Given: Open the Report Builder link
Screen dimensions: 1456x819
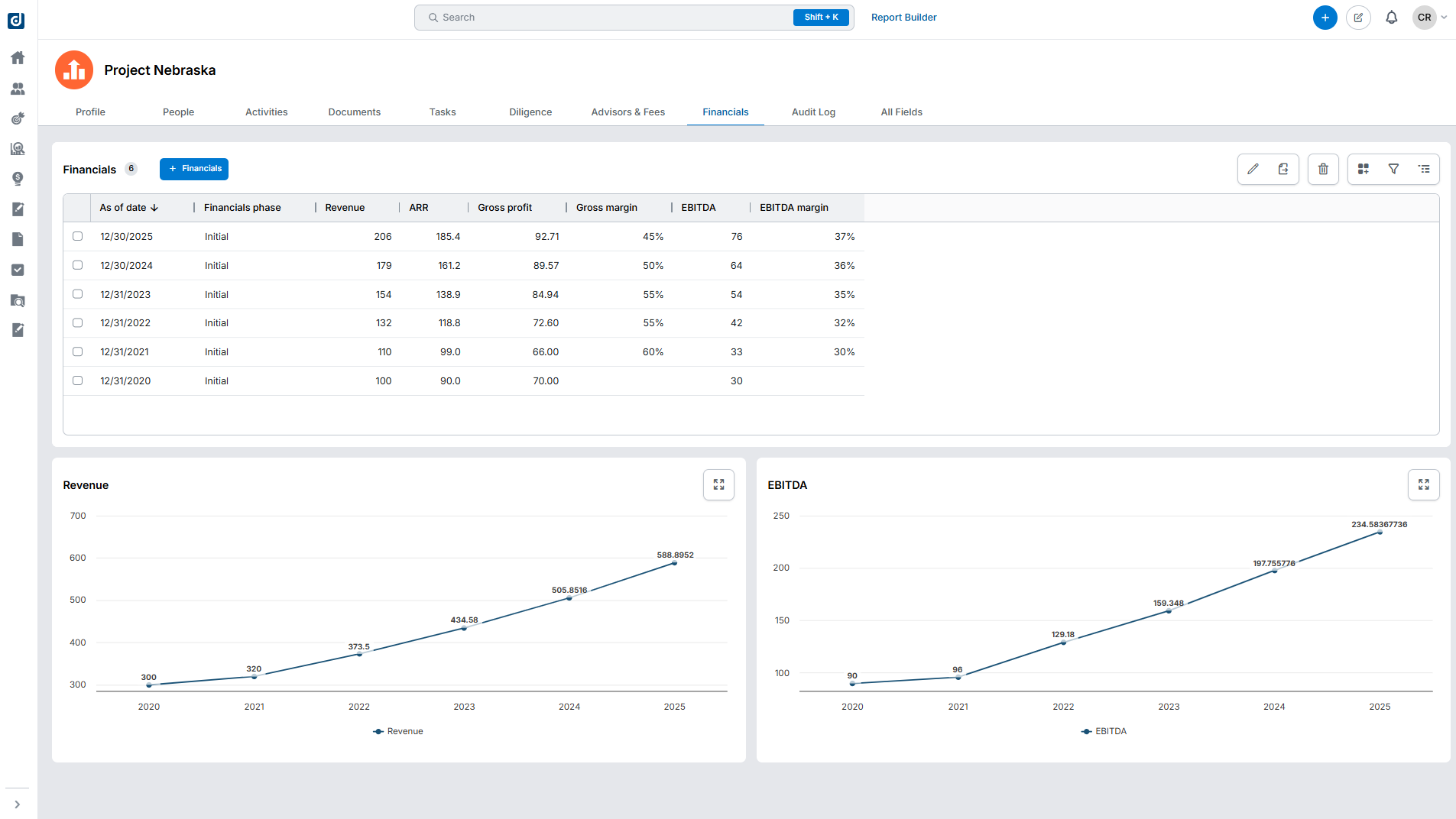Looking at the screenshot, I should (x=903, y=18).
